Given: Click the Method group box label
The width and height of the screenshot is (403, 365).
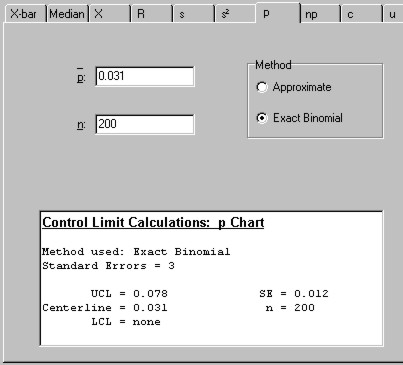Looking at the screenshot, I should pyautogui.click(x=273, y=65).
